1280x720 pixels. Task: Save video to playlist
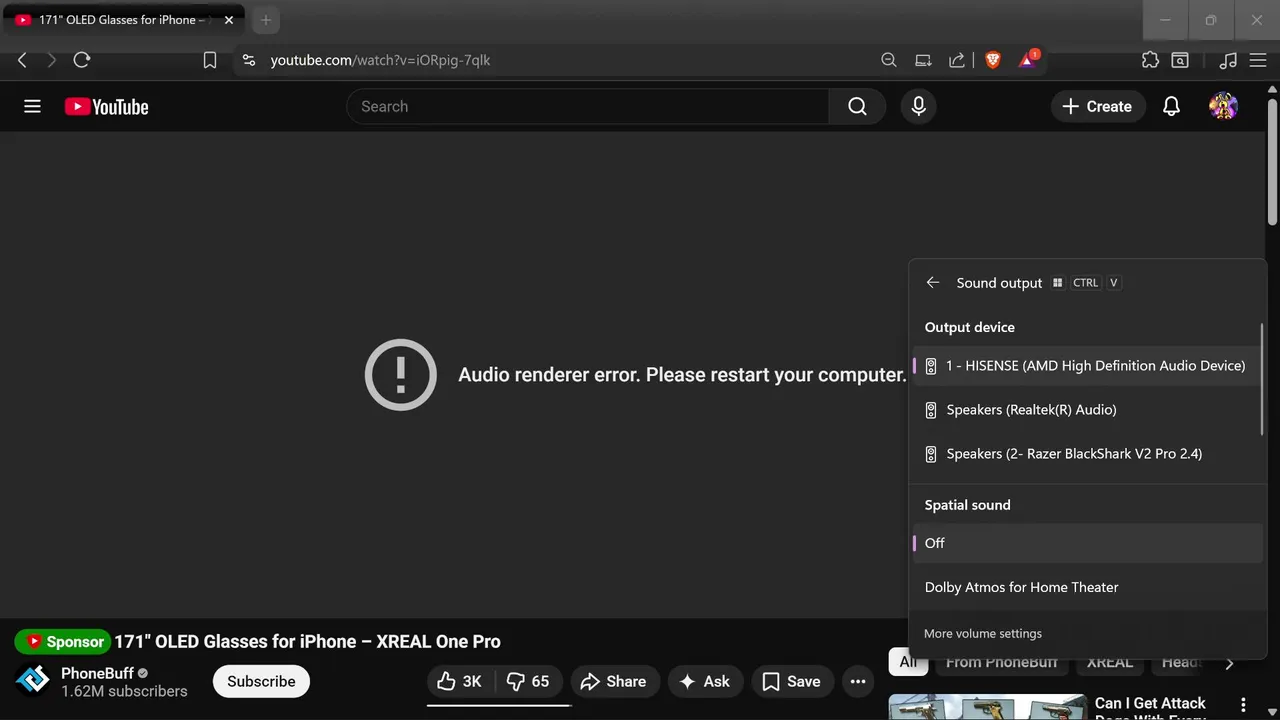[x=792, y=681]
